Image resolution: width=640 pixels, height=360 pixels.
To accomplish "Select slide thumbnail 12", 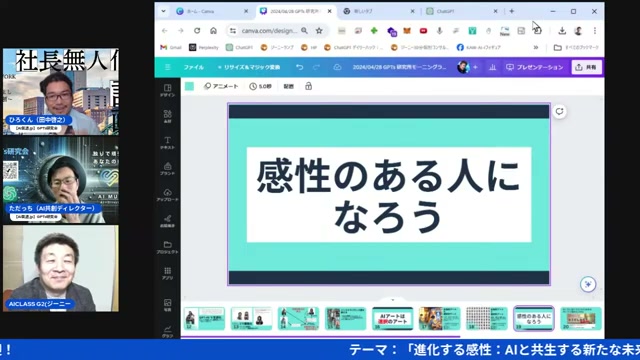I will (204, 318).
